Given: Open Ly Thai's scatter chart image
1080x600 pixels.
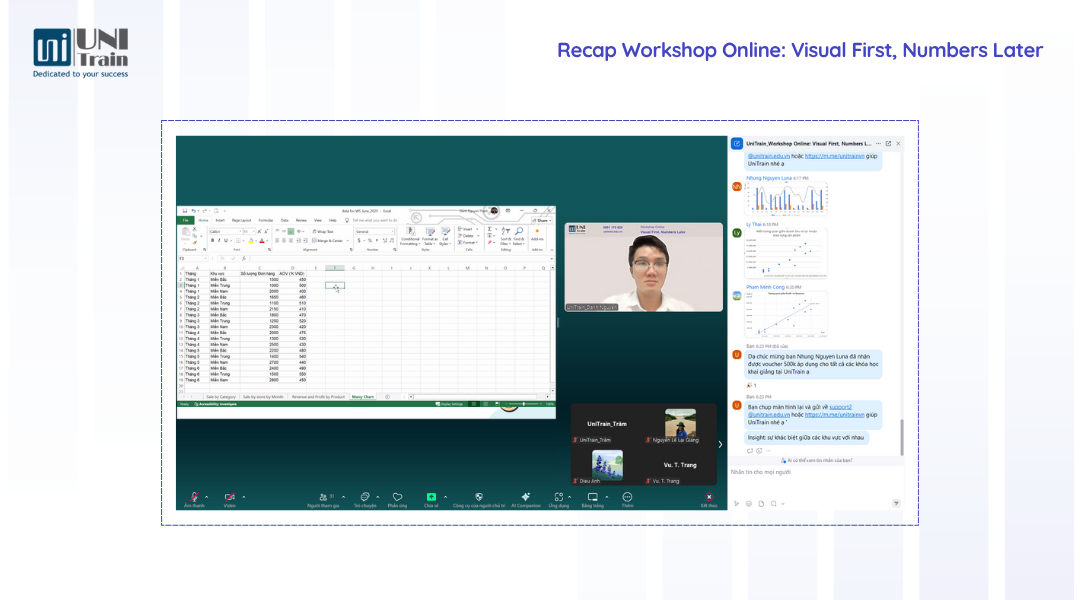Looking at the screenshot, I should [786, 253].
